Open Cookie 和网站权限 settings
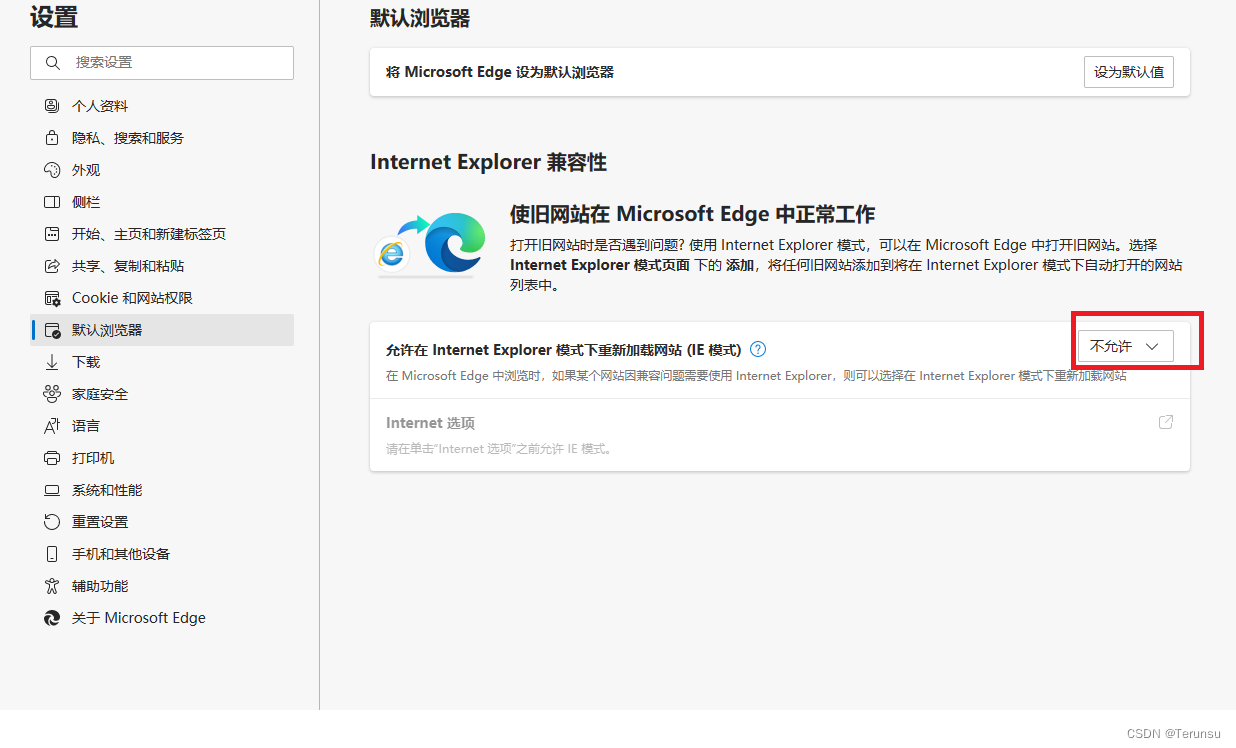Image resolution: width=1236 pixels, height=748 pixels. point(162,298)
